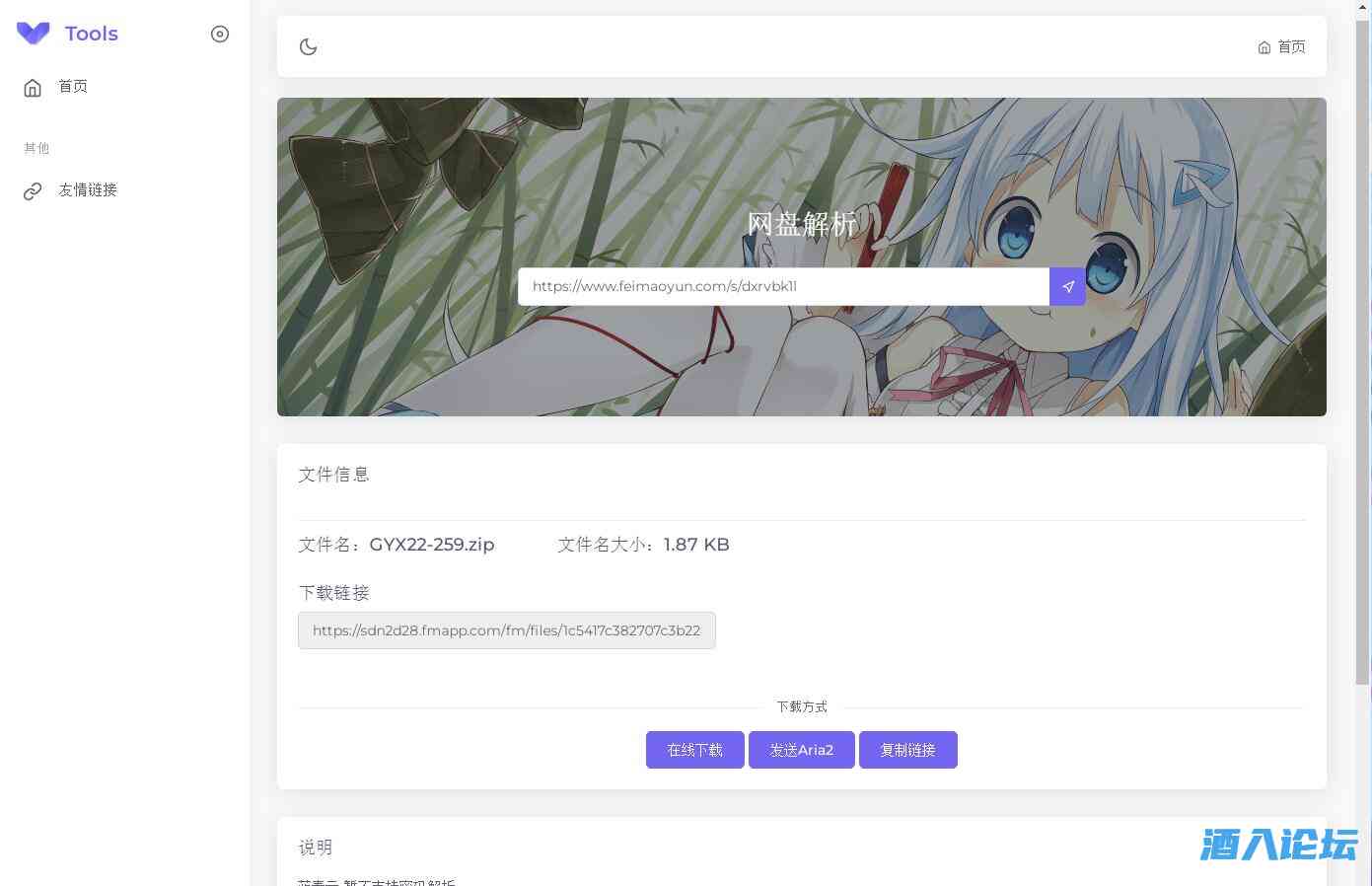This screenshot has height=886, width=1372.
Task: Click the page vertical scrollbar
Action: click(x=1363, y=350)
